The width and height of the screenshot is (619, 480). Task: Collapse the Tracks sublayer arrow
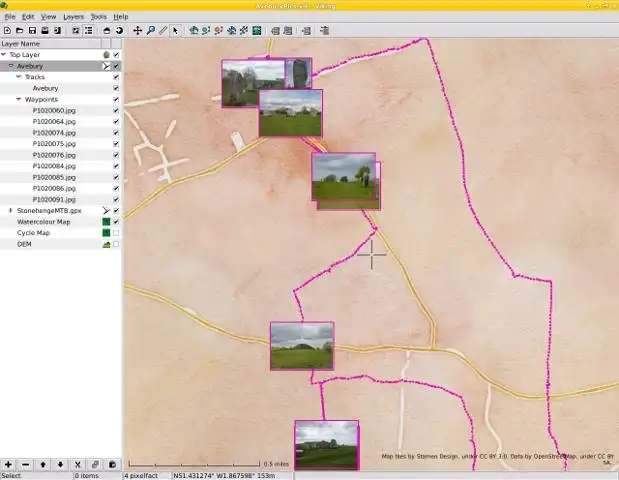coord(19,77)
